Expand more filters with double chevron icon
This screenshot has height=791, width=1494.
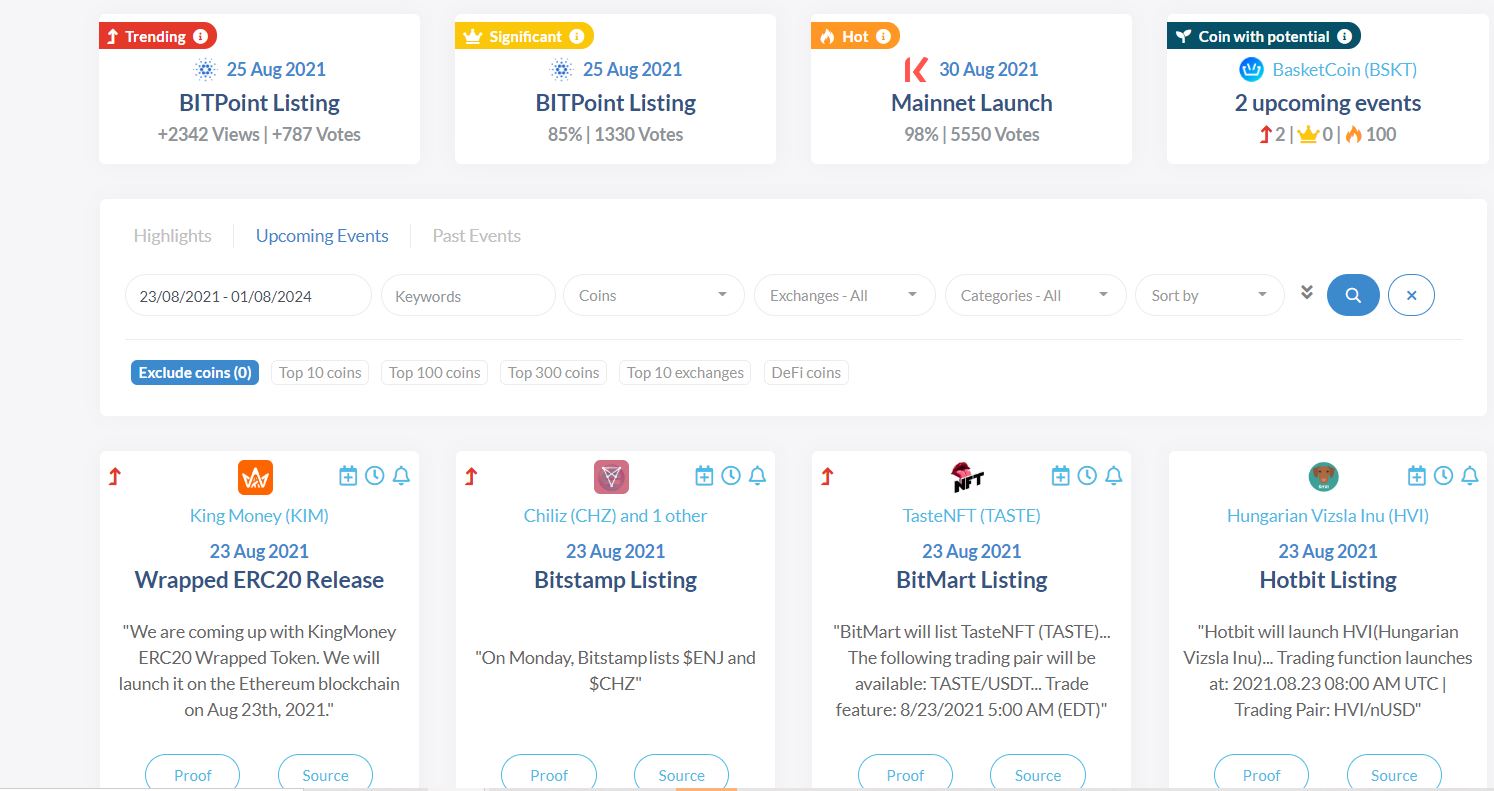click(1306, 292)
